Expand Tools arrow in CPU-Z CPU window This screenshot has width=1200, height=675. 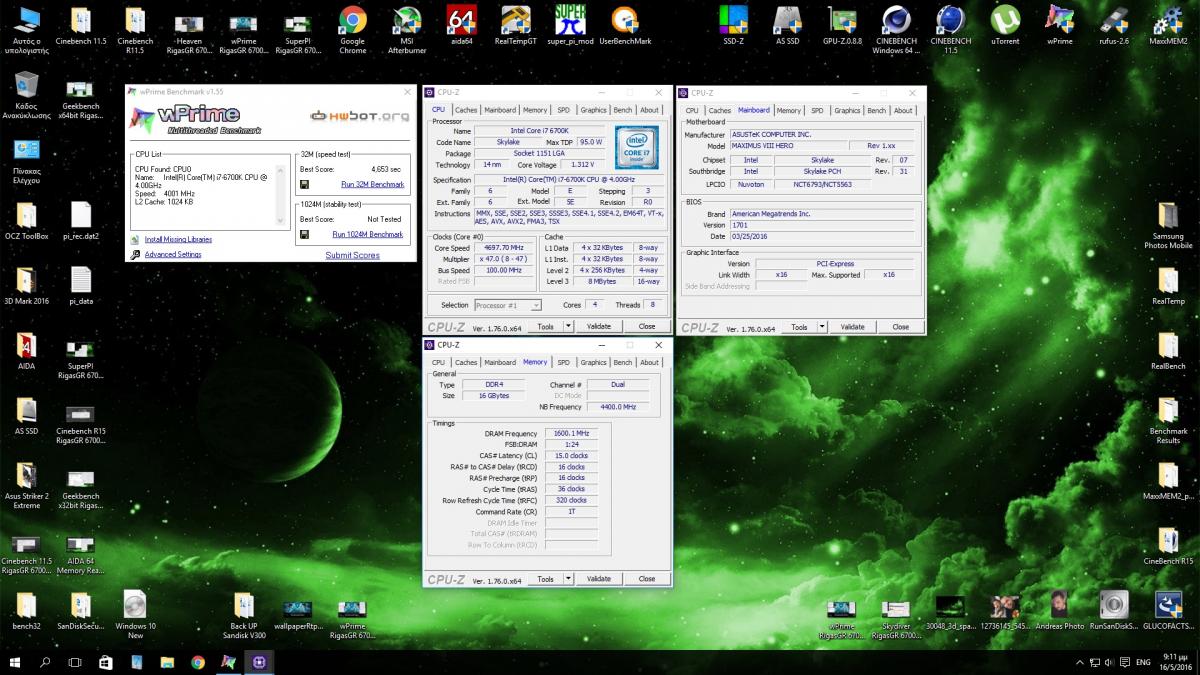569,326
